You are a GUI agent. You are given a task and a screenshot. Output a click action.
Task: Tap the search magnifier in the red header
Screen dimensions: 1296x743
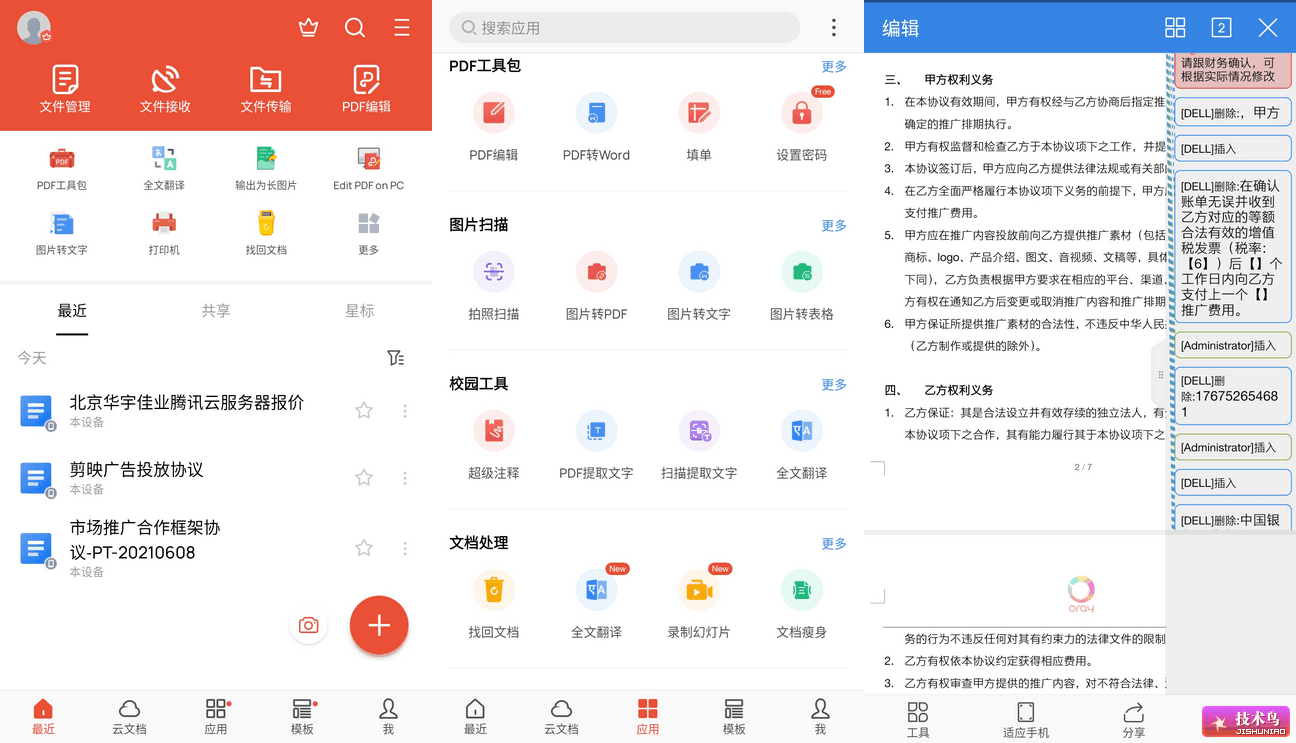[355, 28]
